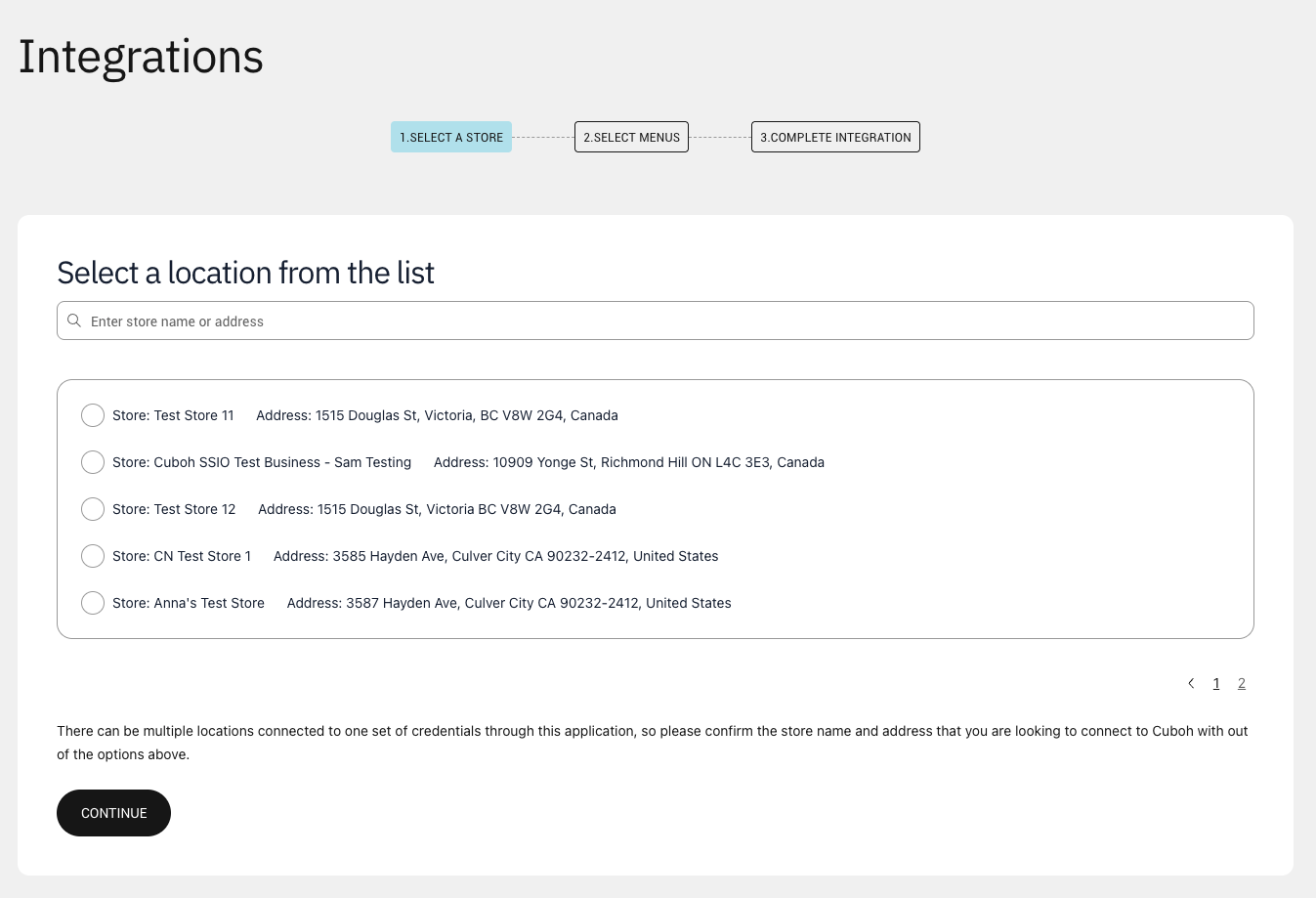The height and width of the screenshot is (898, 1316).
Task: Pick the CN Test Store 1 radio button
Action: click(93, 556)
